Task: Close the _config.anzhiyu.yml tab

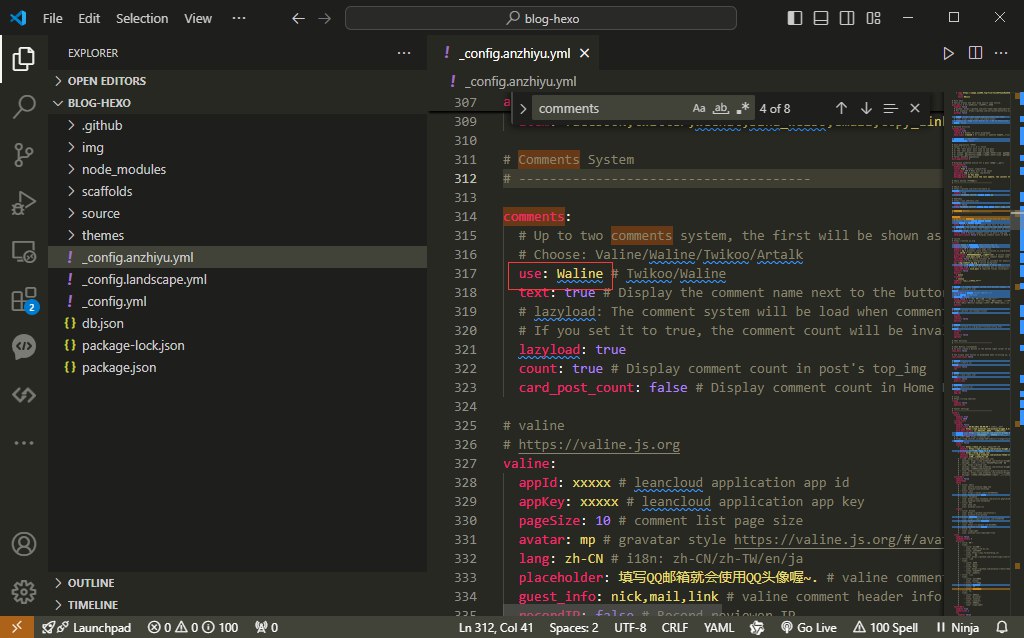Action: [584, 54]
